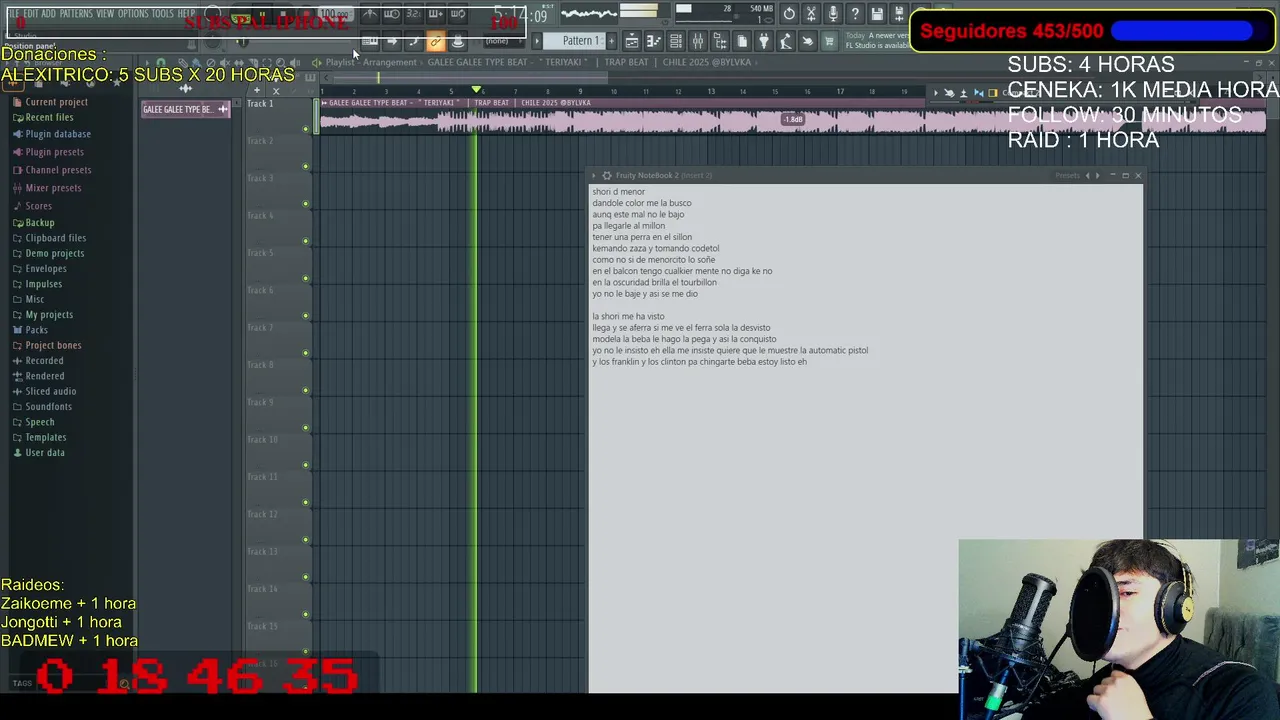
Task: Open the Playlist window from toolbar
Action: pyautogui.click(x=632, y=41)
